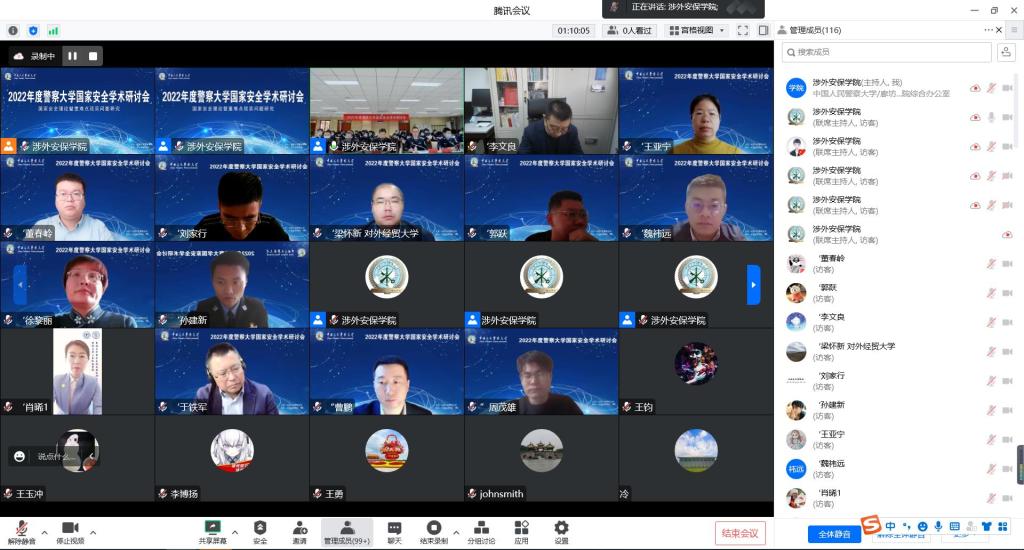The height and width of the screenshot is (550, 1024).
Task: Expand the arrow next to 共享屏幕
Action: point(235,532)
